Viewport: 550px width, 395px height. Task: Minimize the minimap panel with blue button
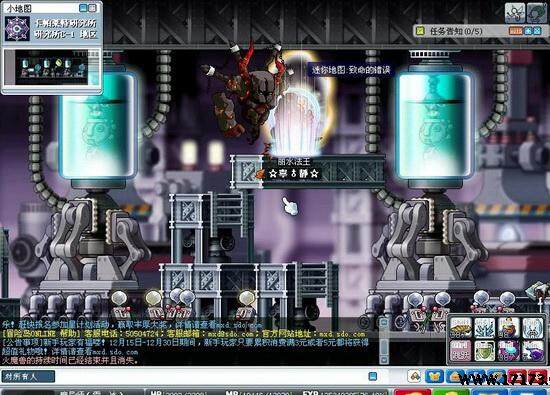point(83,8)
